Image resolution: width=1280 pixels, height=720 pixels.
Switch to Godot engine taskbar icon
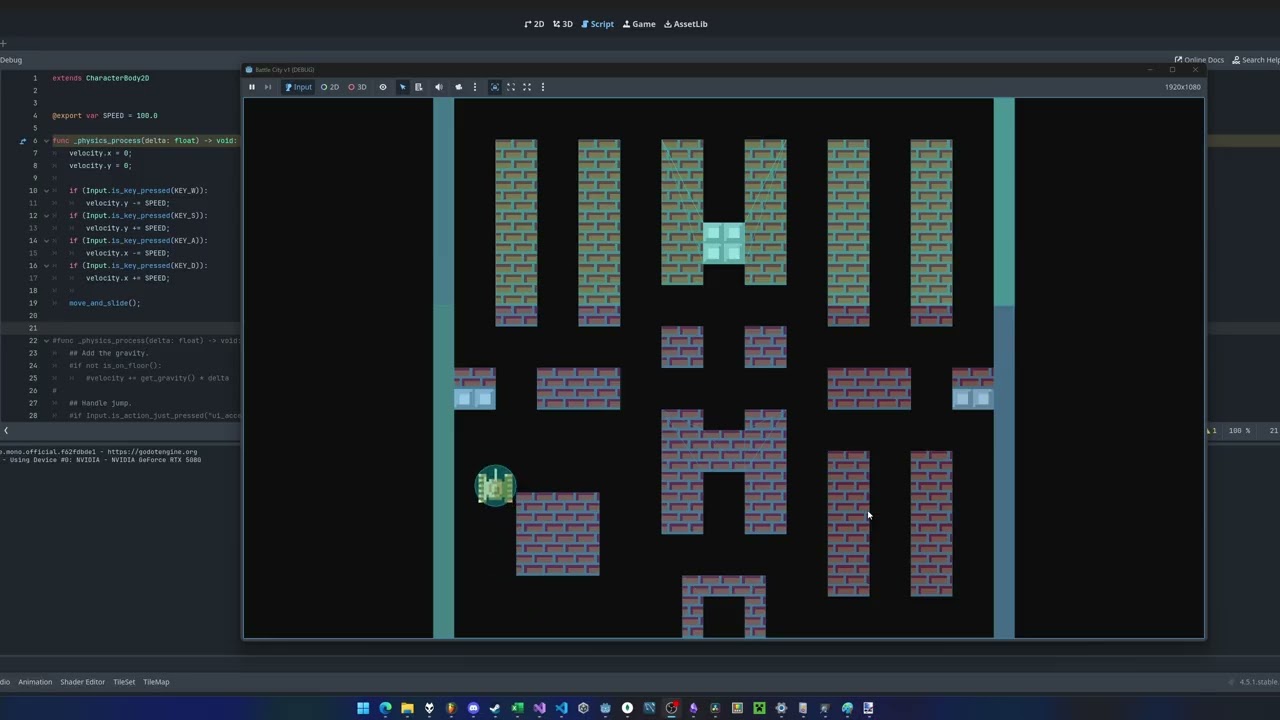605,708
